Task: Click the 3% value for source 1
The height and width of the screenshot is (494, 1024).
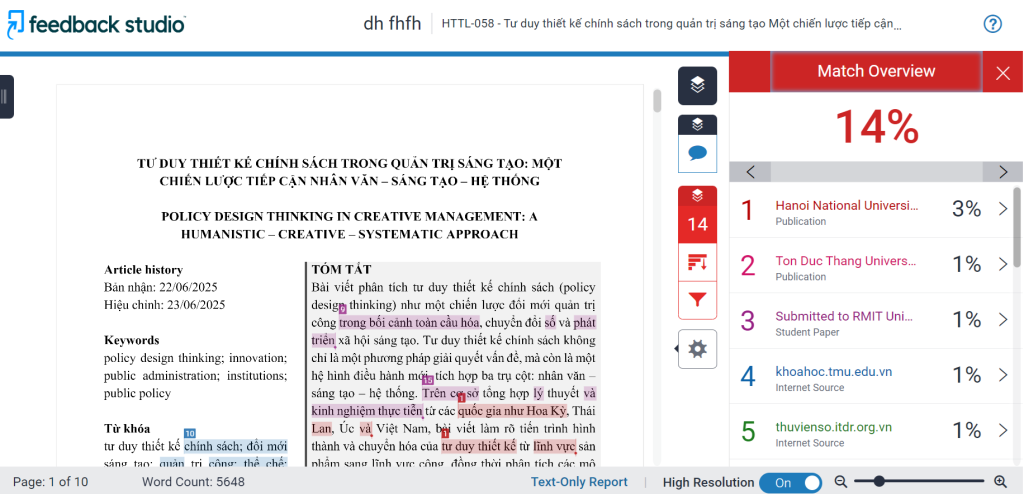Action: pyautogui.click(x=966, y=209)
